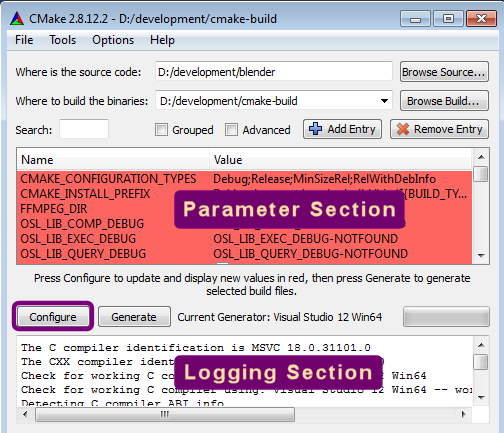Click the Name column header
Viewport: 504px width, 433px height.
click(x=113, y=160)
